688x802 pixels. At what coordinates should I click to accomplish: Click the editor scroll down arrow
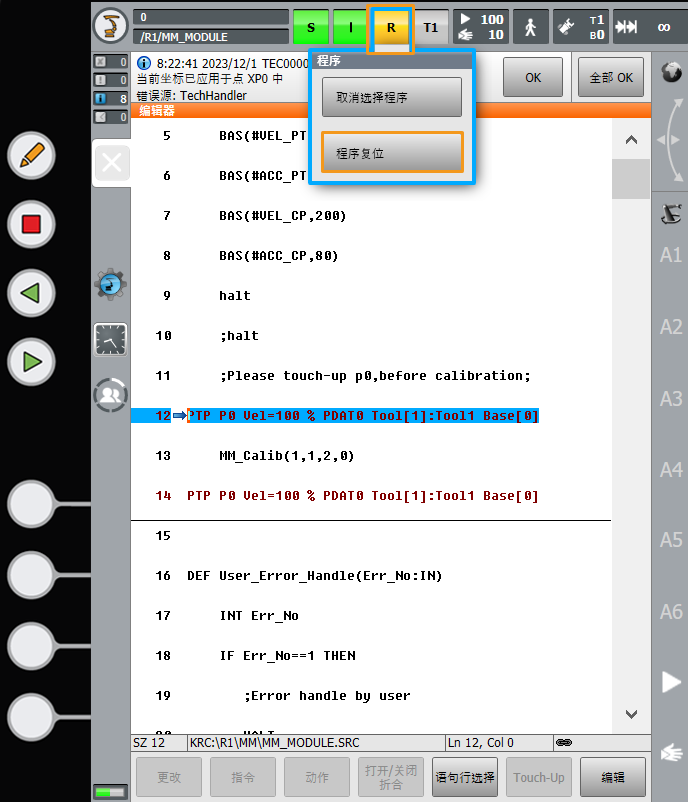[x=631, y=714]
